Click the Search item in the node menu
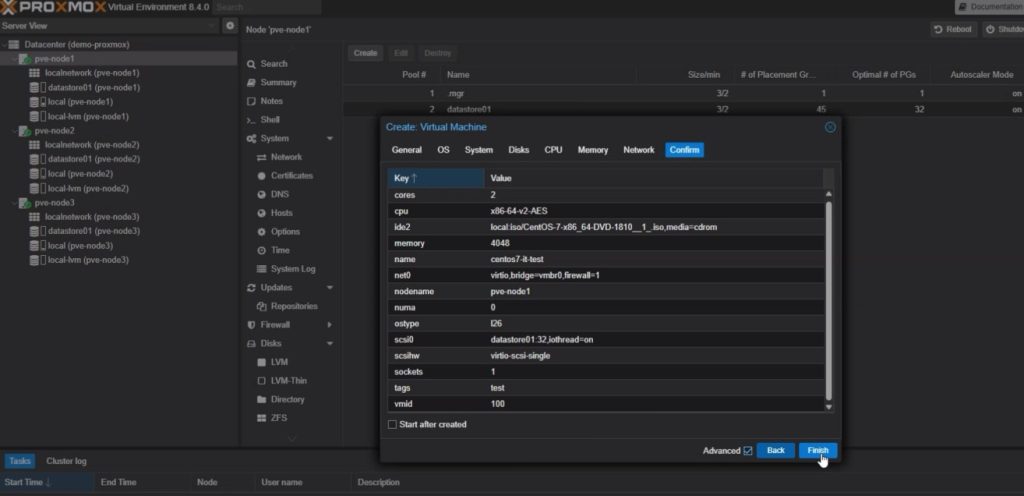This screenshot has width=1024, height=496. pyautogui.click(x=273, y=64)
